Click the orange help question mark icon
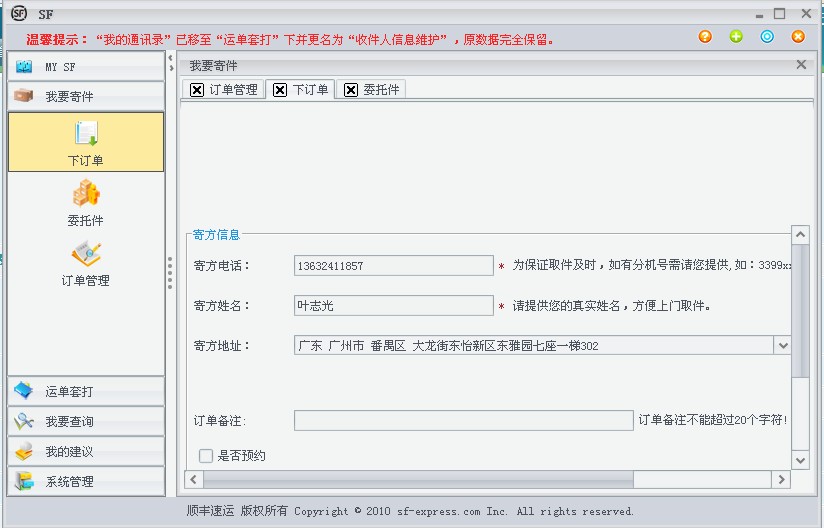The width and height of the screenshot is (824, 528). click(705, 37)
